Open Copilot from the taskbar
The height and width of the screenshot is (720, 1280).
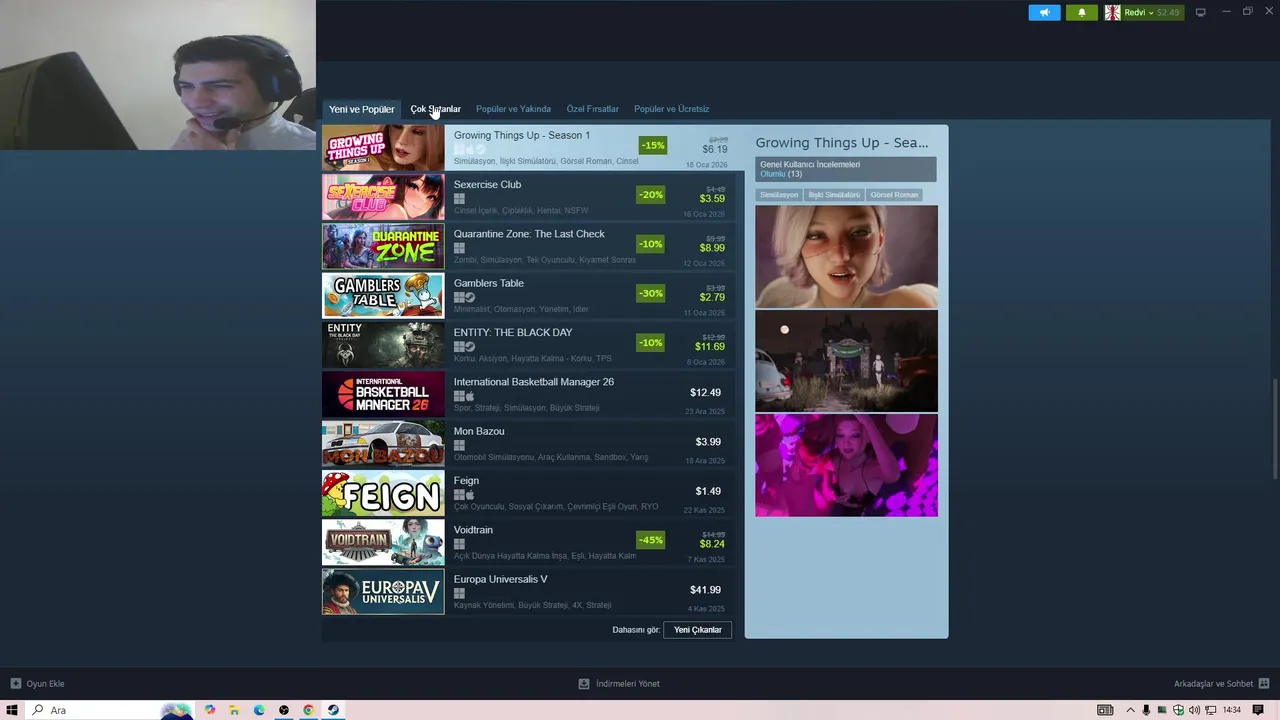(210, 710)
